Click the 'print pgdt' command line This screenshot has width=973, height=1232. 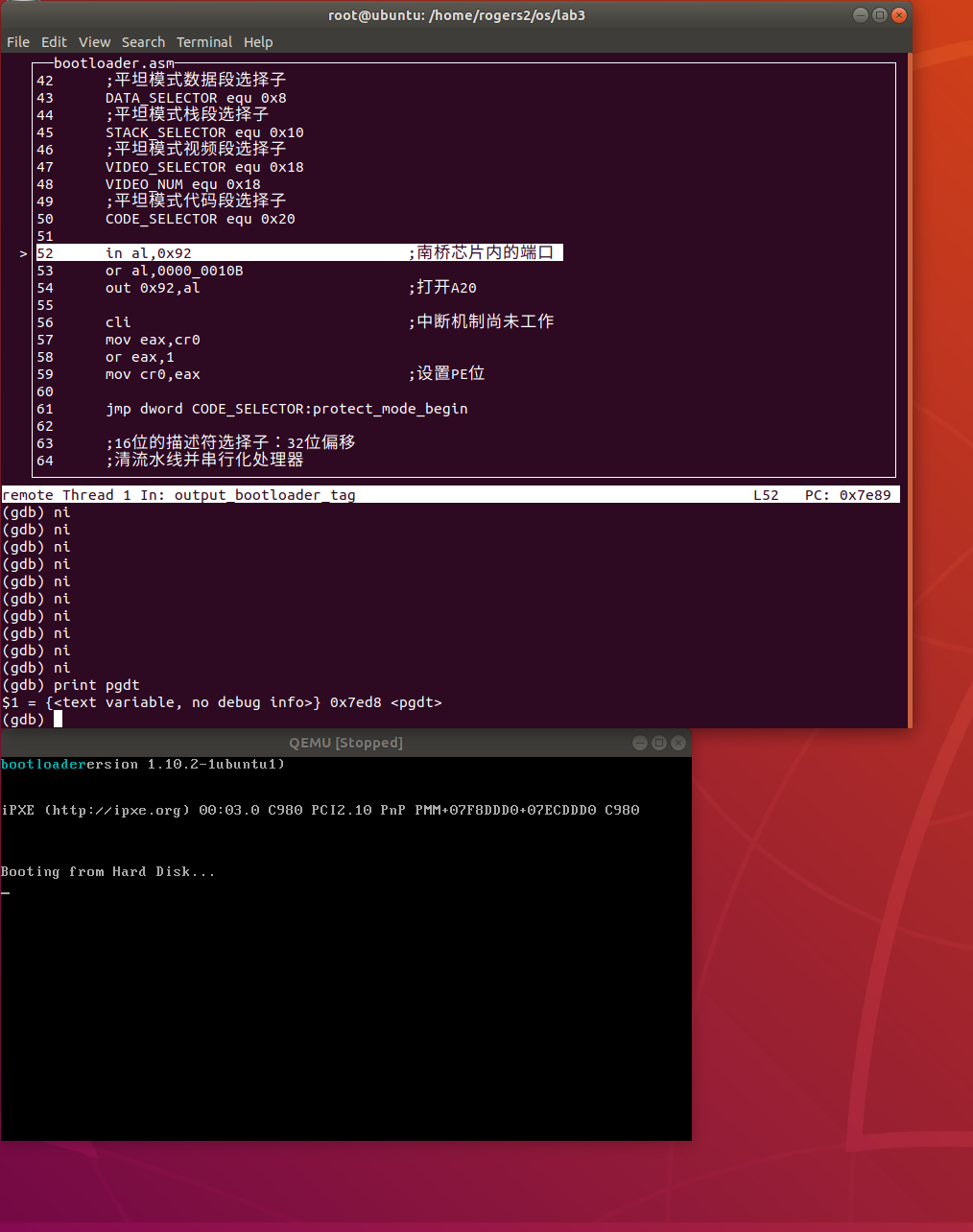pyautogui.click(x=96, y=685)
